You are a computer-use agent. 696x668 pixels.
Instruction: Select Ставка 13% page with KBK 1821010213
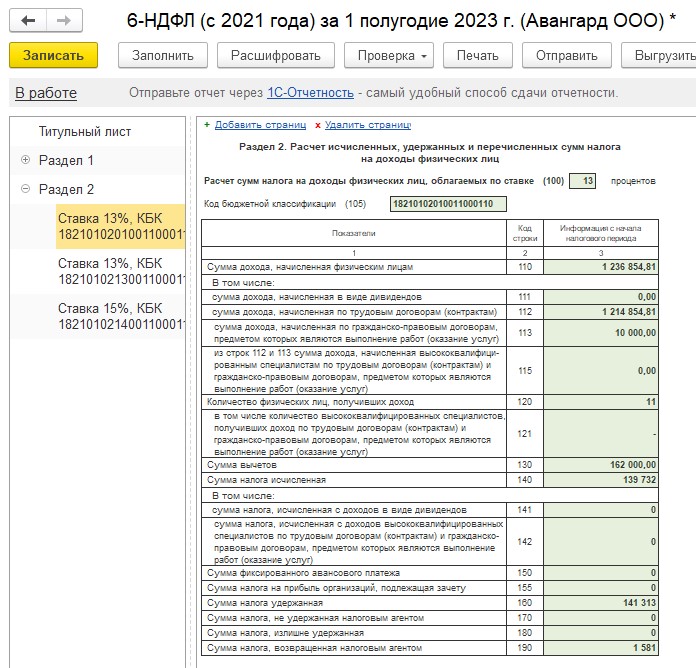(120, 271)
